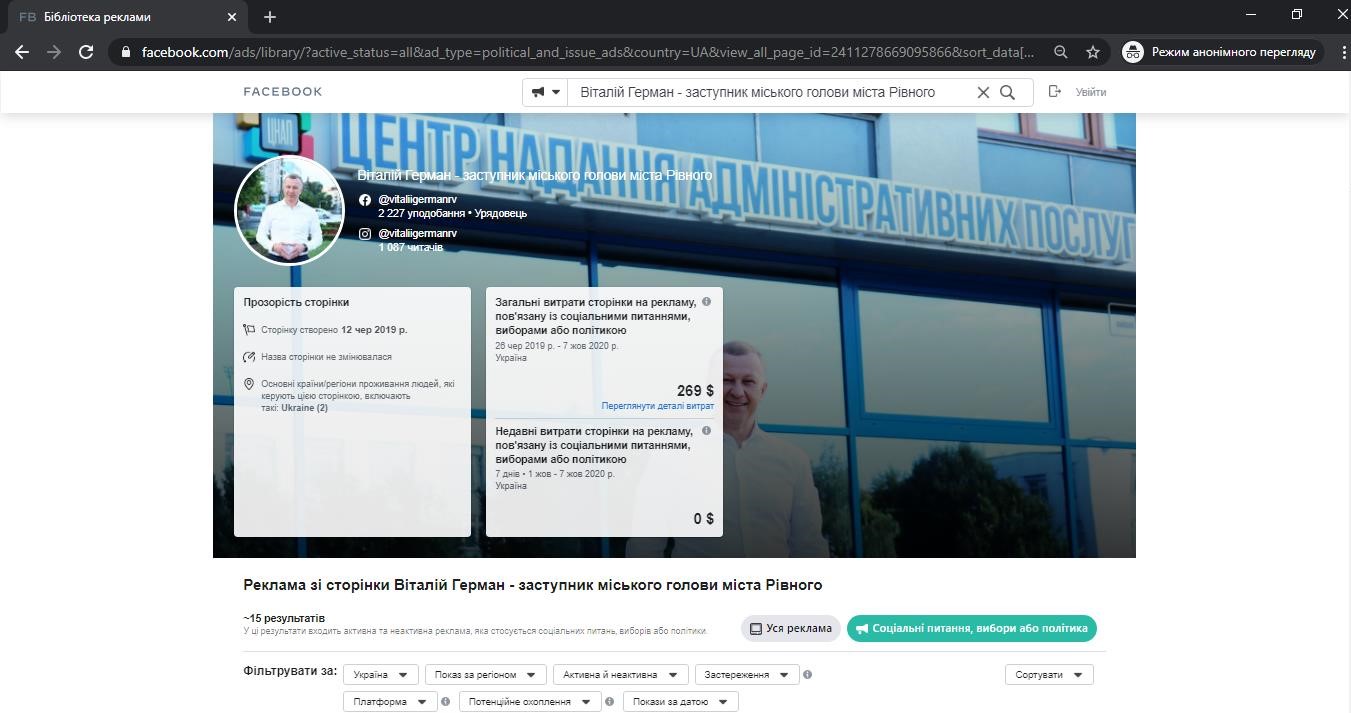The image size is (1351, 713).
Task: Click info icon next to Платформа
Action: coord(446,702)
